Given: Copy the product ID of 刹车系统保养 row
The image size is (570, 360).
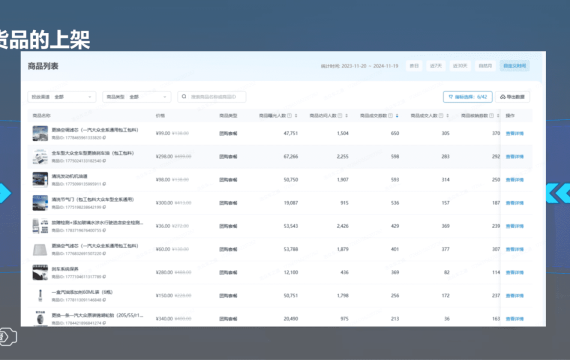Looking at the screenshot, I should pos(104,277).
